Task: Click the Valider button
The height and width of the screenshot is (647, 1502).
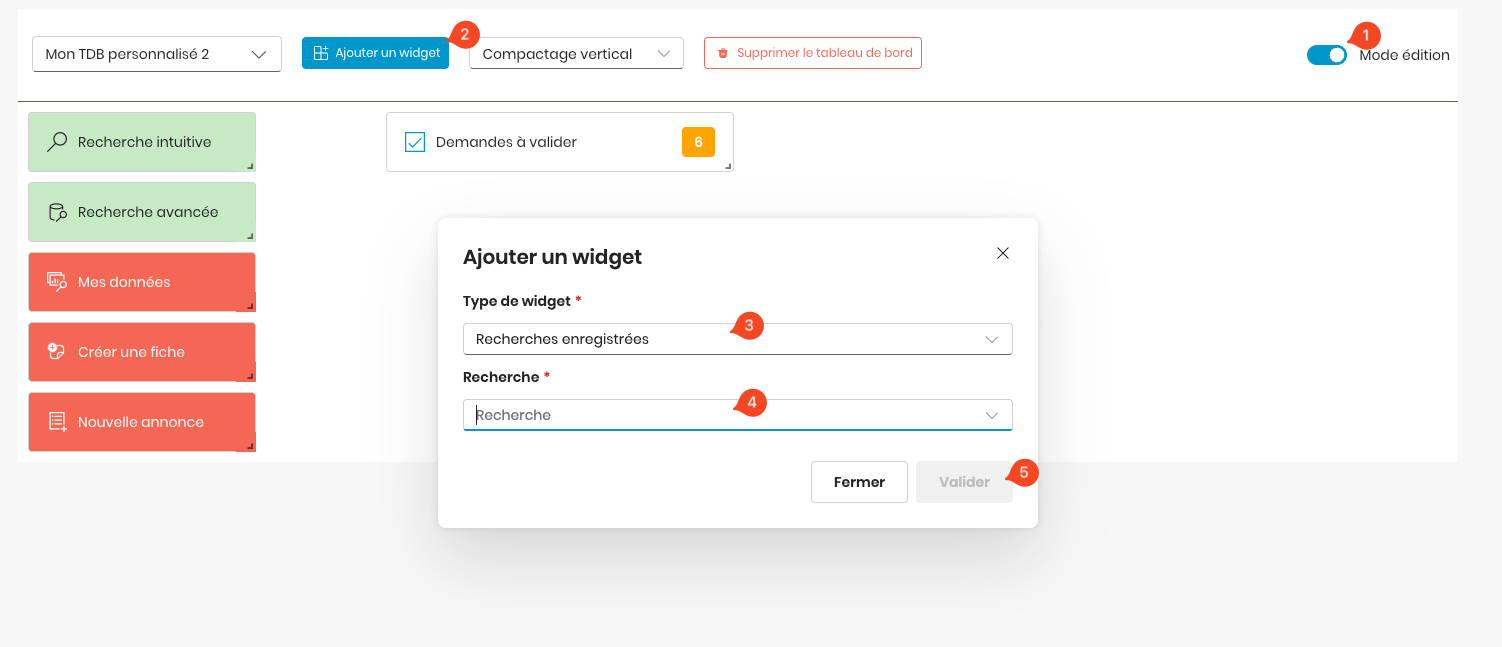Action: click(964, 482)
